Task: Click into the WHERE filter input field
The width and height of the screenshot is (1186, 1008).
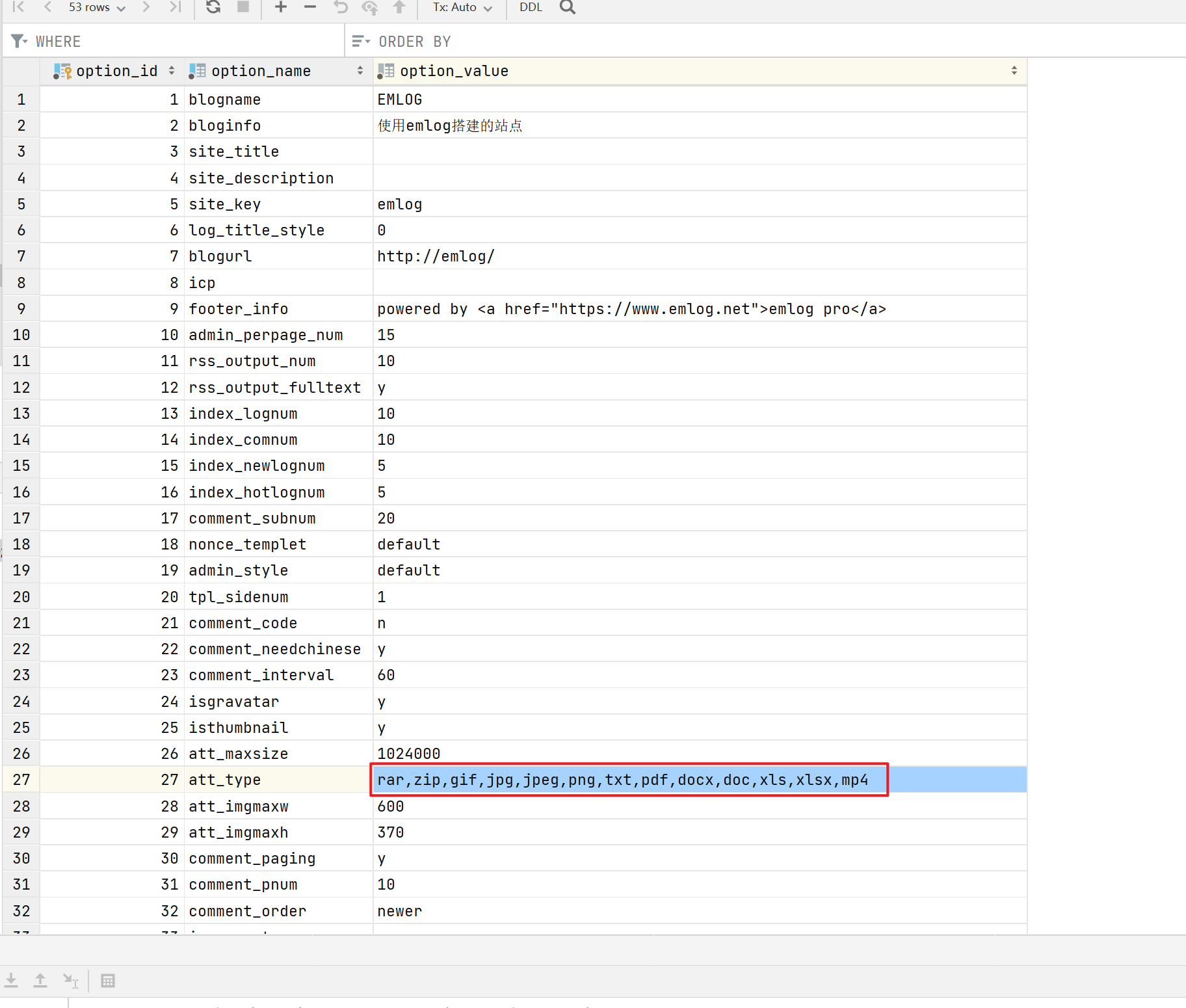Action: click(195, 42)
